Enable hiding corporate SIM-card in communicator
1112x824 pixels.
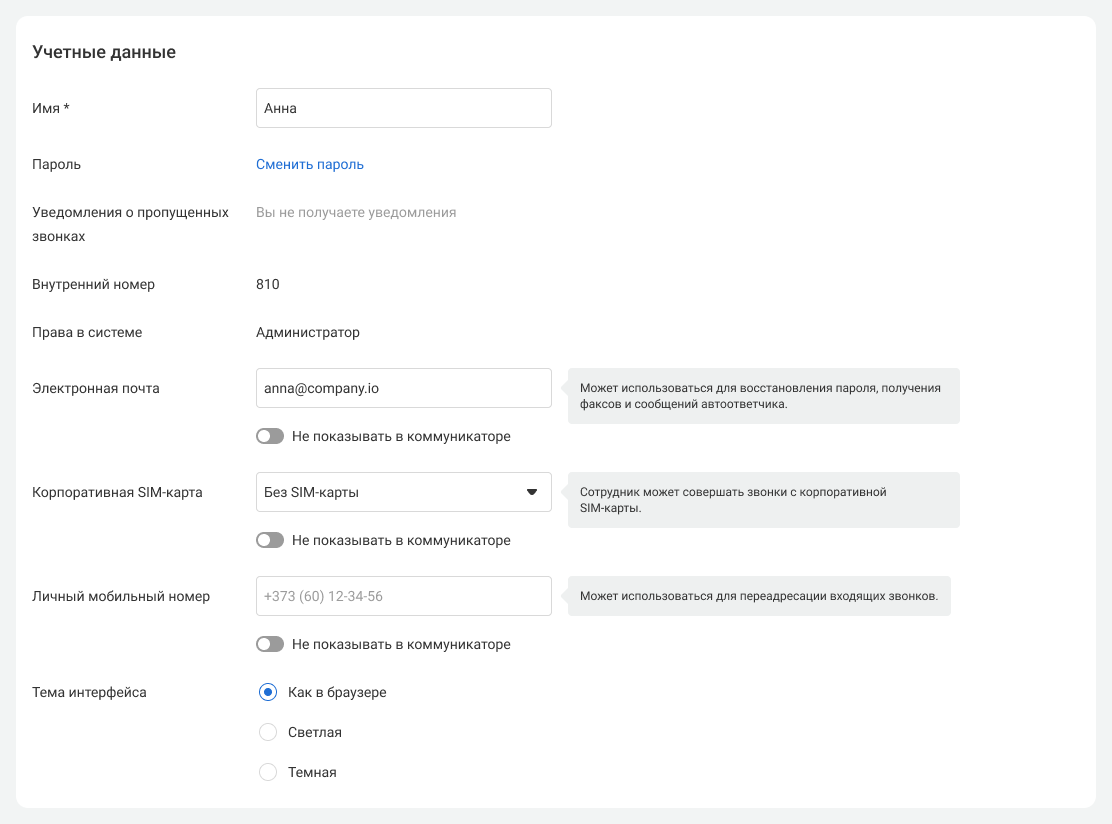270,541
